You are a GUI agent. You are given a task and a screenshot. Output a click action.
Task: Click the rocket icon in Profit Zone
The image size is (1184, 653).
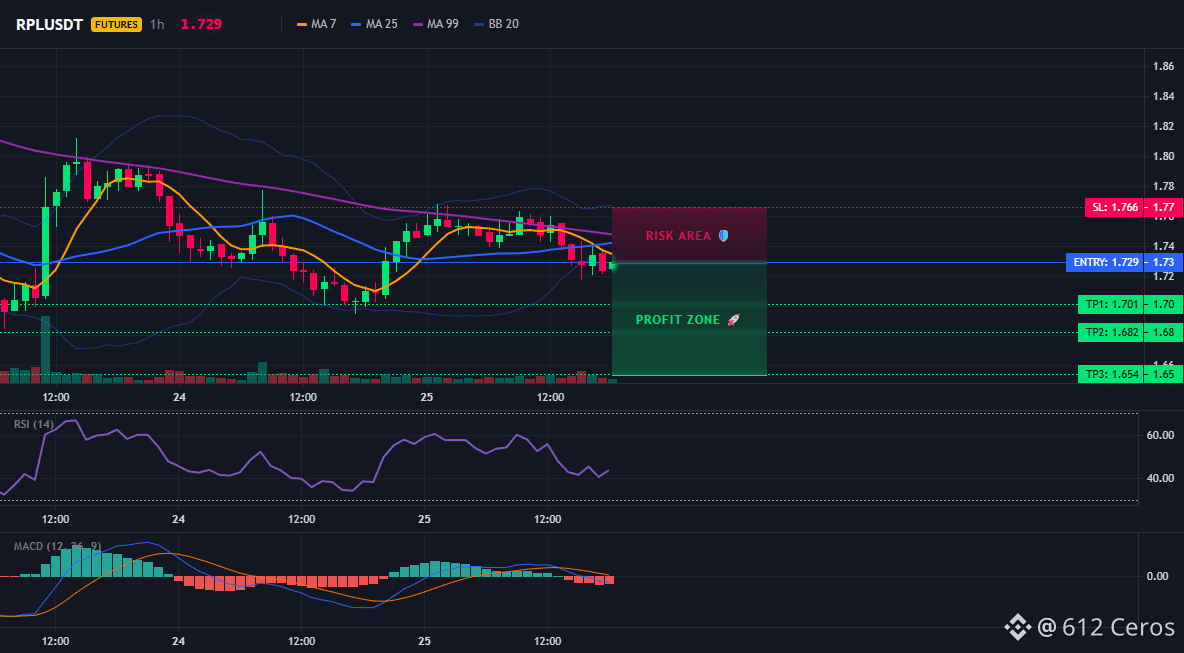click(x=733, y=320)
